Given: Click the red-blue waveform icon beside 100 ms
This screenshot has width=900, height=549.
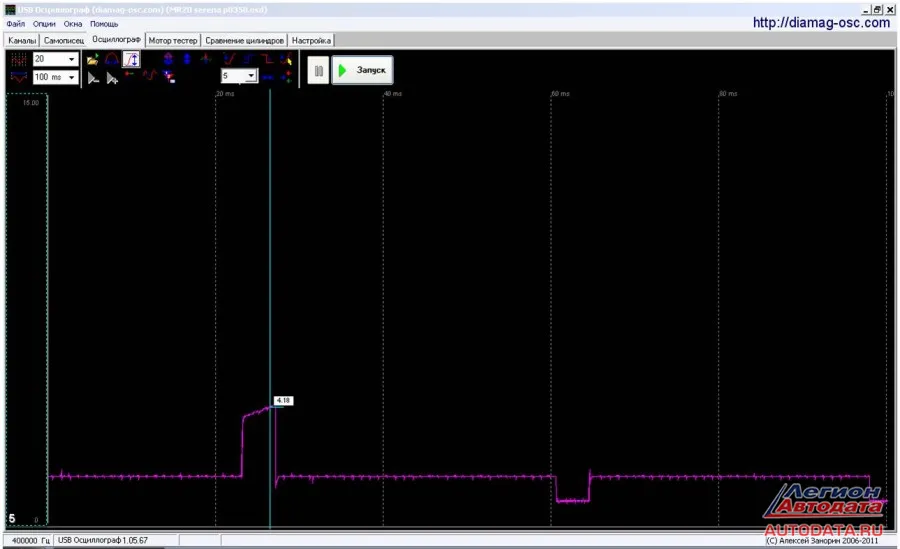Looking at the screenshot, I should [x=19, y=77].
